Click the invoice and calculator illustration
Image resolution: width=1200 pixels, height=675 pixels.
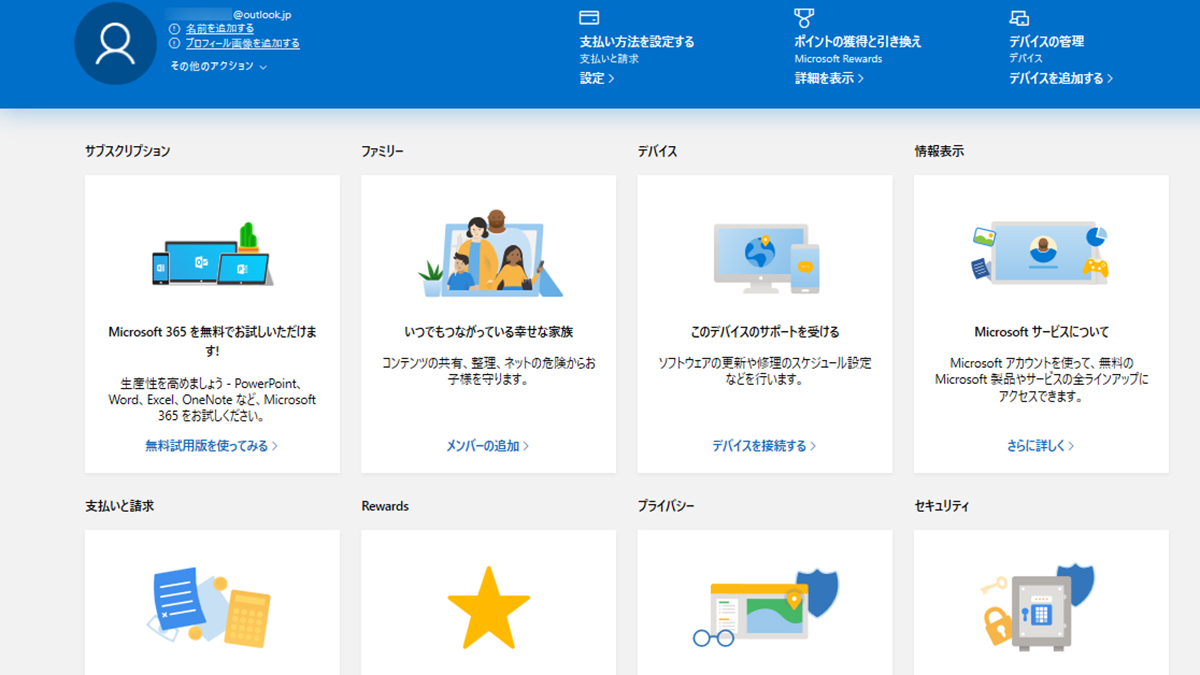click(x=211, y=606)
